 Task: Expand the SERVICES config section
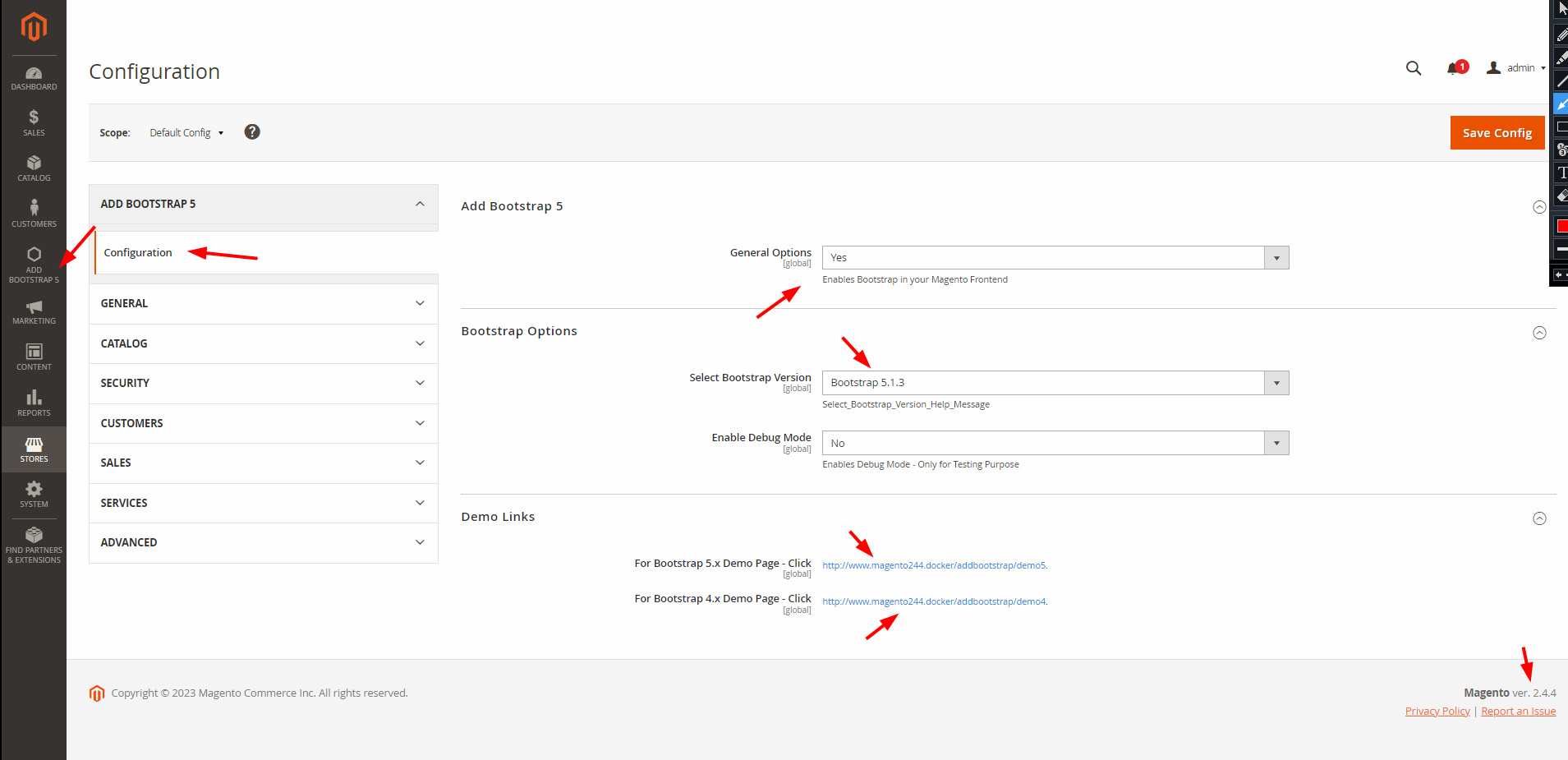coord(263,504)
